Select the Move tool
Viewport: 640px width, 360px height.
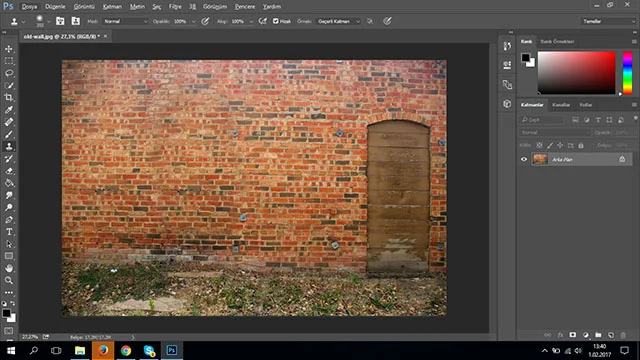(x=9, y=49)
